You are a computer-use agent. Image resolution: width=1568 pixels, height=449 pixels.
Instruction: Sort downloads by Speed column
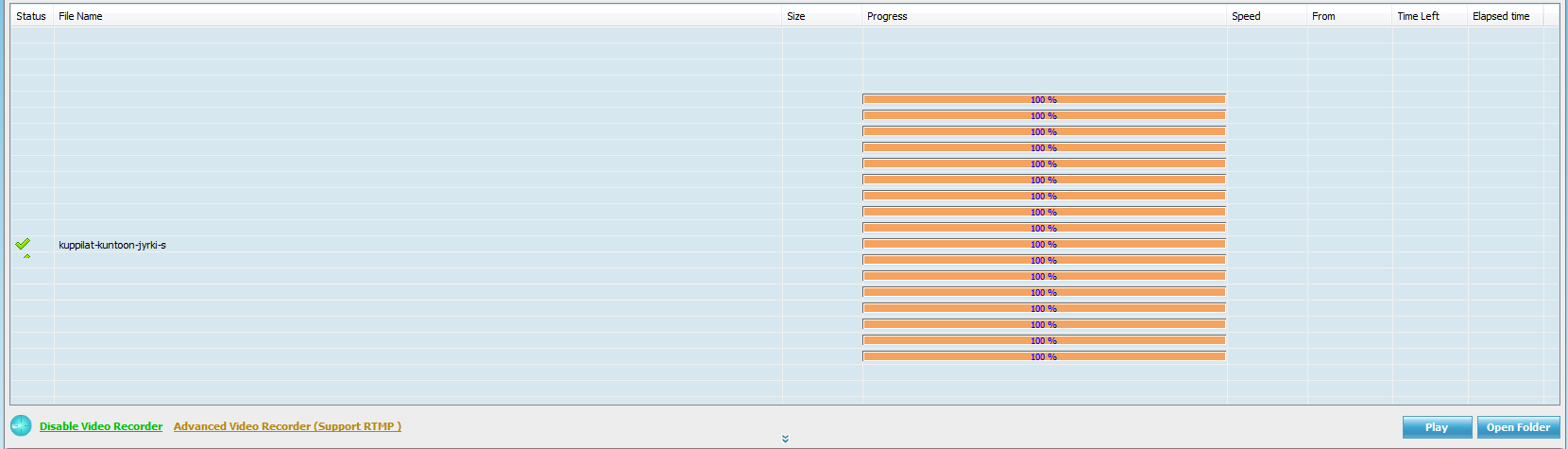coord(1246,16)
